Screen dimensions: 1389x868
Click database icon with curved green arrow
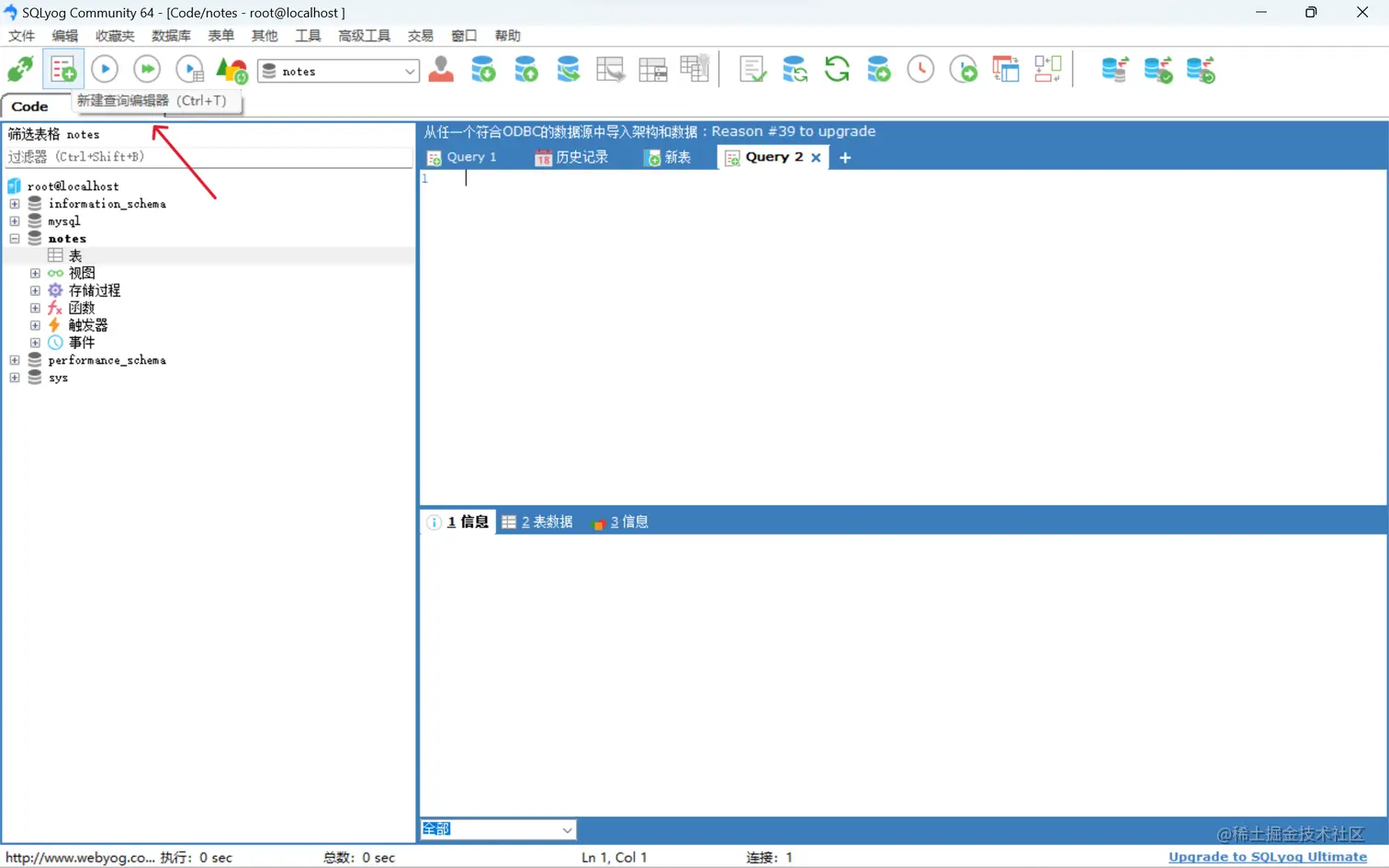click(568, 70)
